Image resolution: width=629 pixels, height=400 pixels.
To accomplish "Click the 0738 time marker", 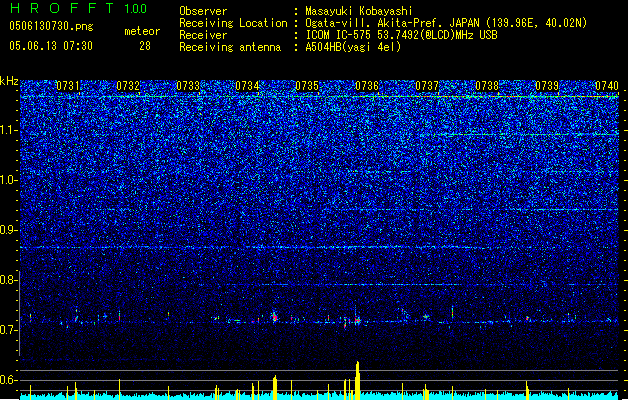I will pos(487,86).
